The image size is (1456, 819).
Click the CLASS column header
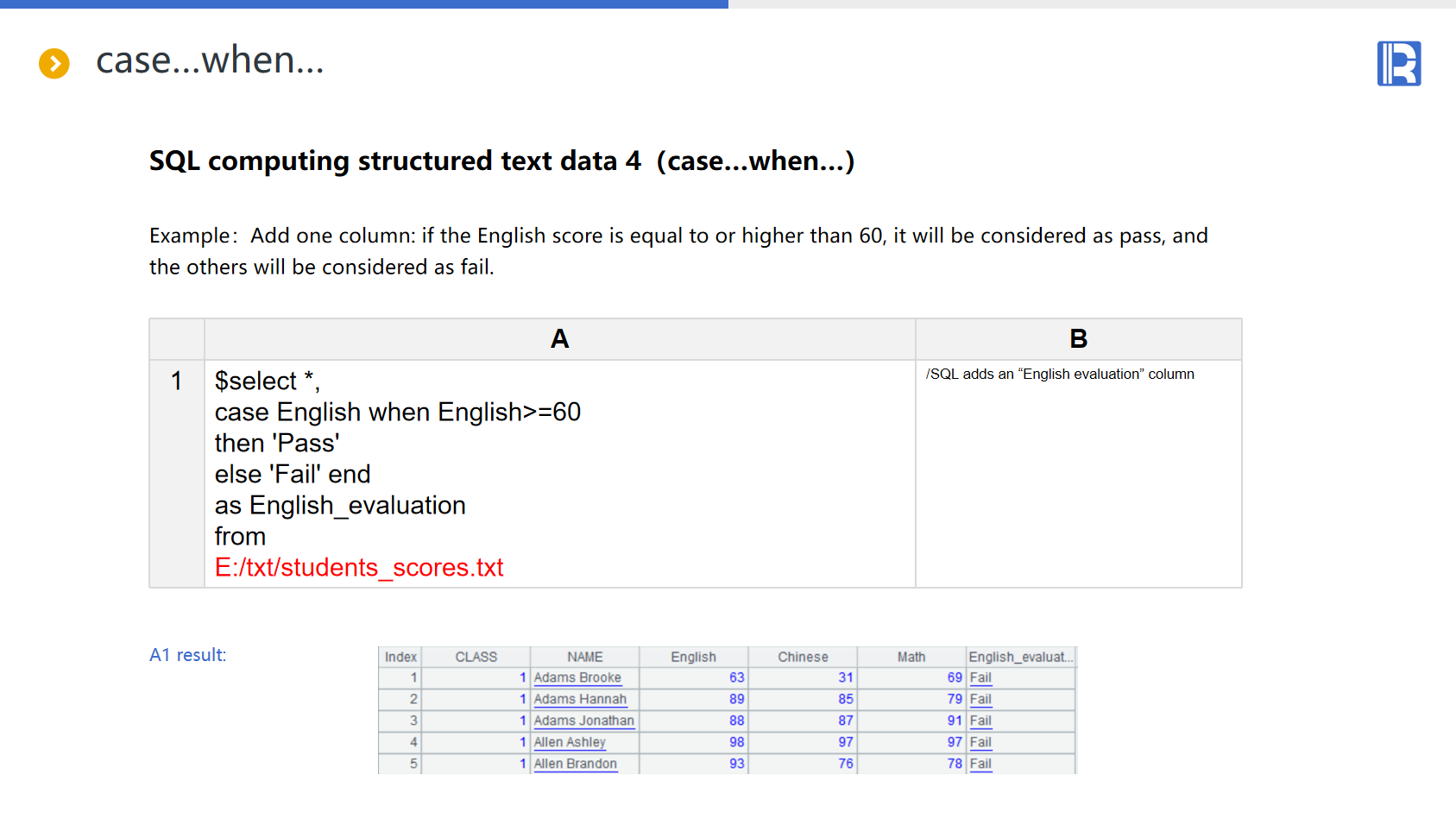coord(476,658)
